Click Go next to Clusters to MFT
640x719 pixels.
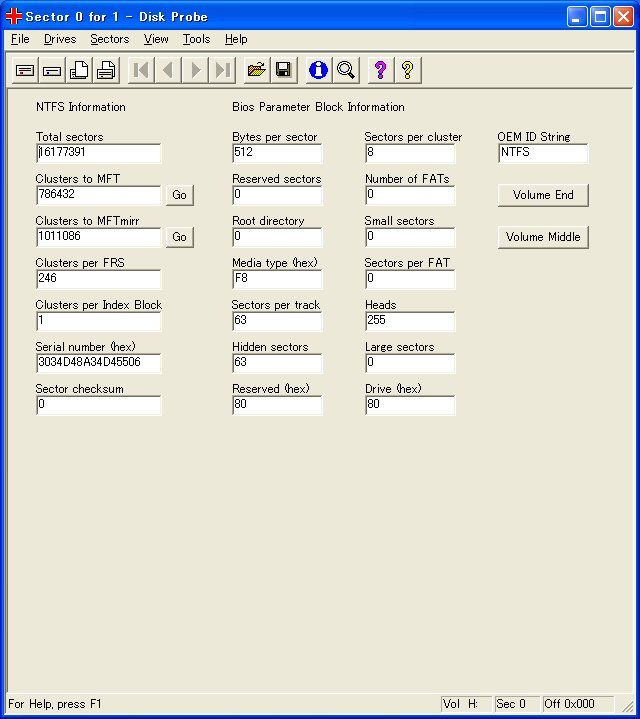pos(179,195)
